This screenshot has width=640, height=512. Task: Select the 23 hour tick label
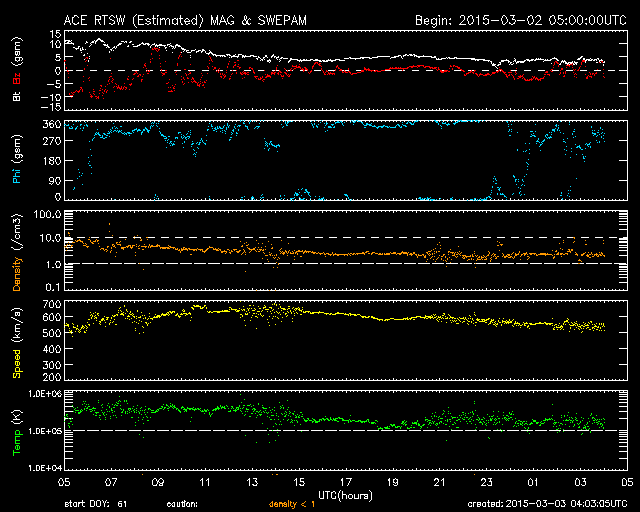click(486, 482)
